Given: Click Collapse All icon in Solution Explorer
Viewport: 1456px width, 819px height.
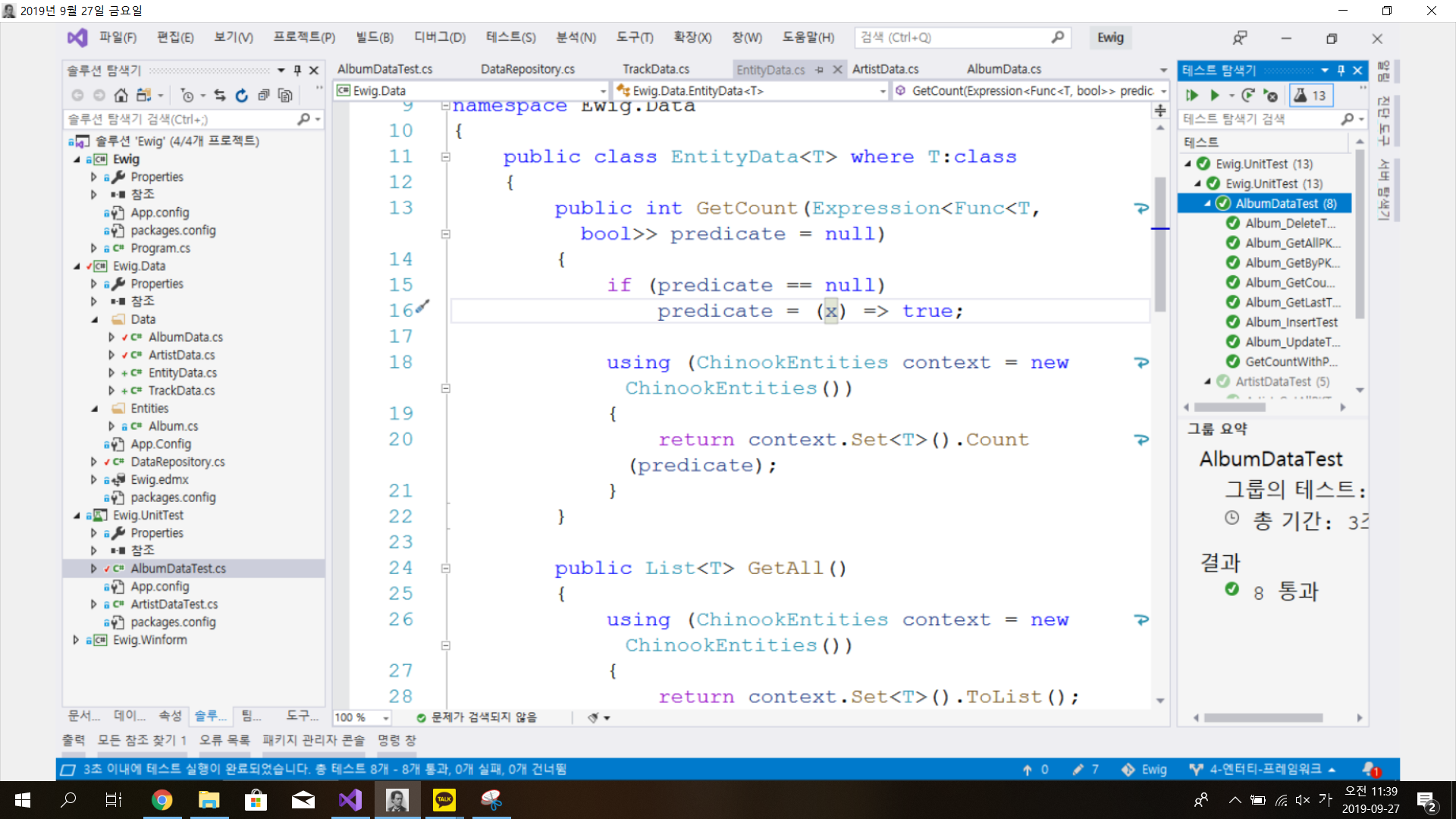Looking at the screenshot, I should 263,96.
